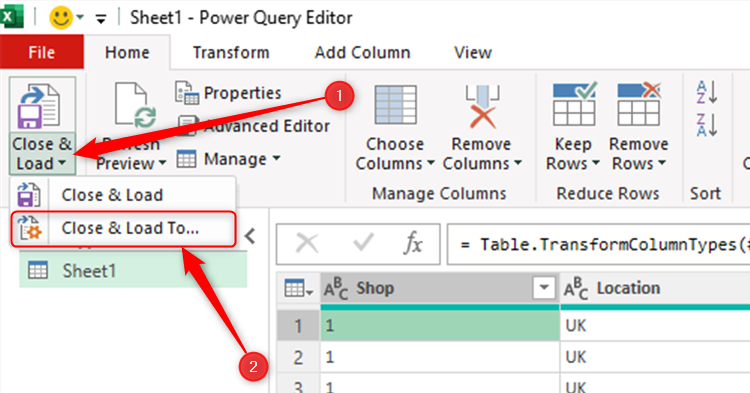This screenshot has height=393, width=750.
Task: Open the Add Column tab
Action: 362,52
